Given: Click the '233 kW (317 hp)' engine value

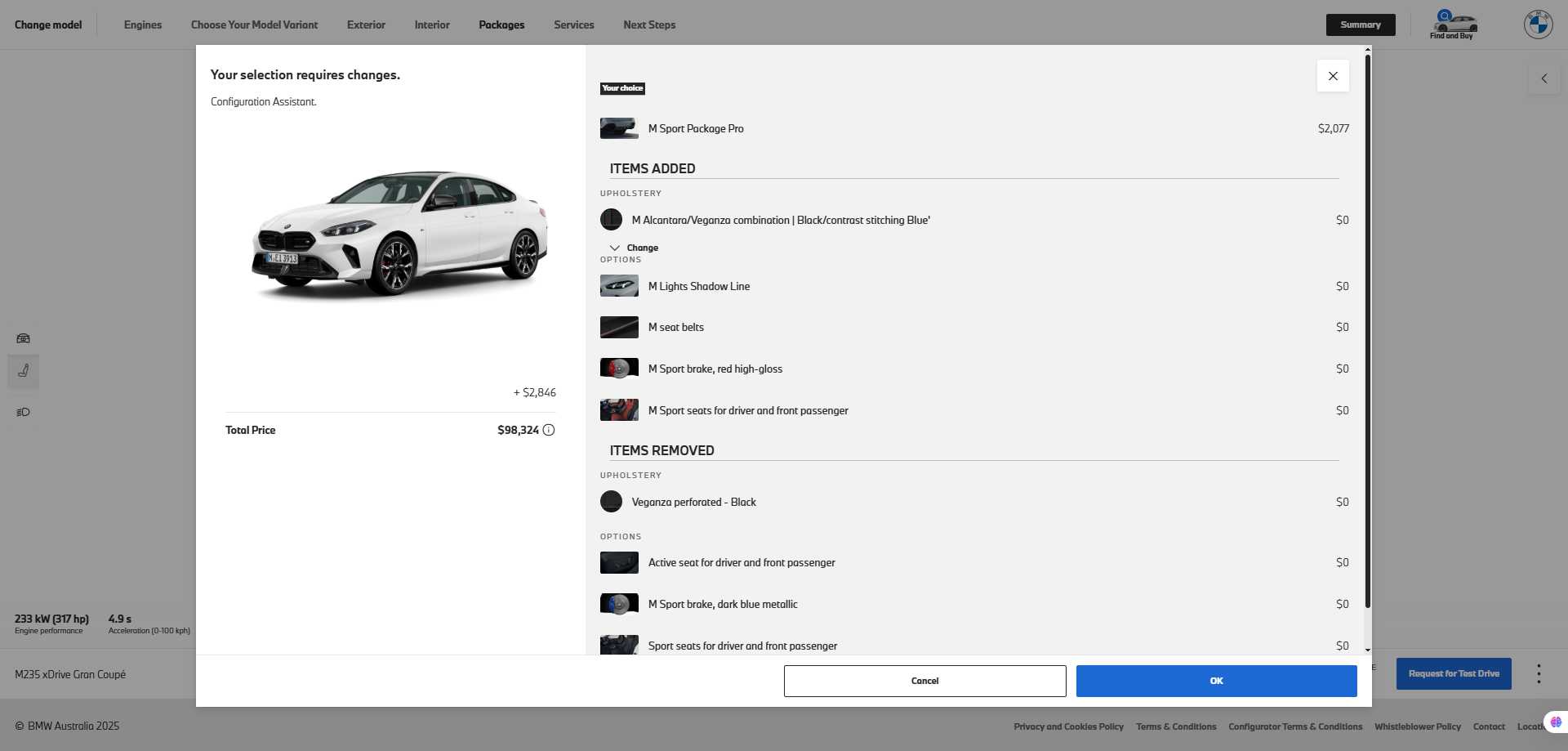Looking at the screenshot, I should (x=51, y=619).
